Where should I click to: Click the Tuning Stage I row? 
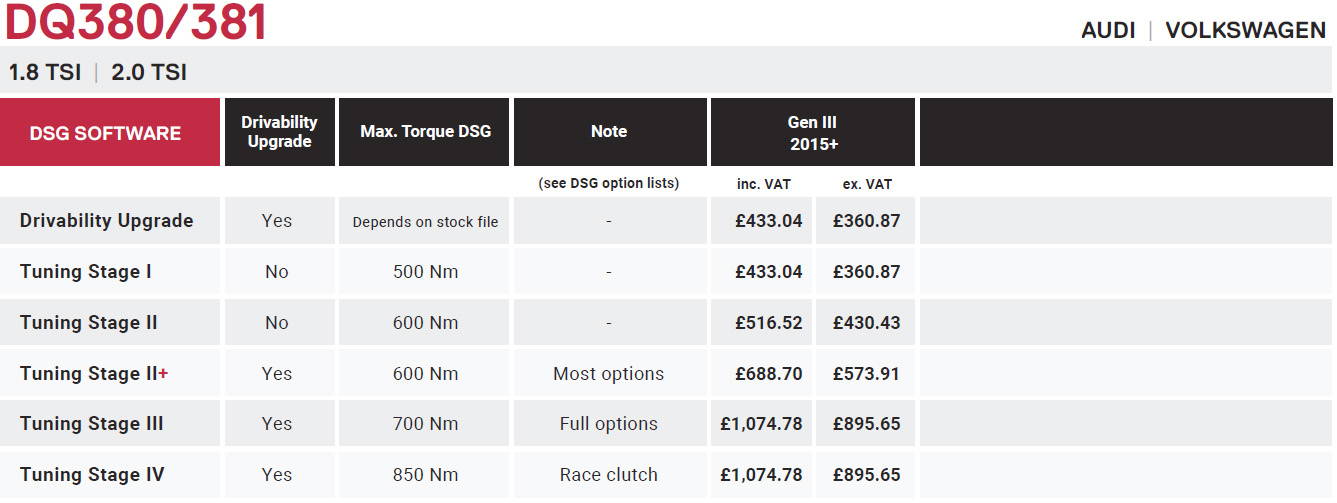(x=666, y=272)
